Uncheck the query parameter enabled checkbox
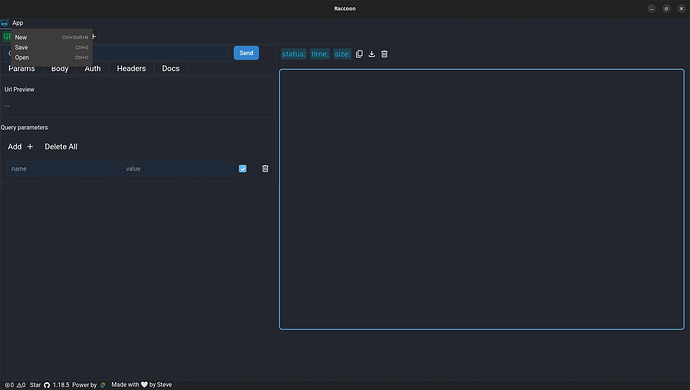This screenshot has height=390, width=690. pyautogui.click(x=242, y=169)
